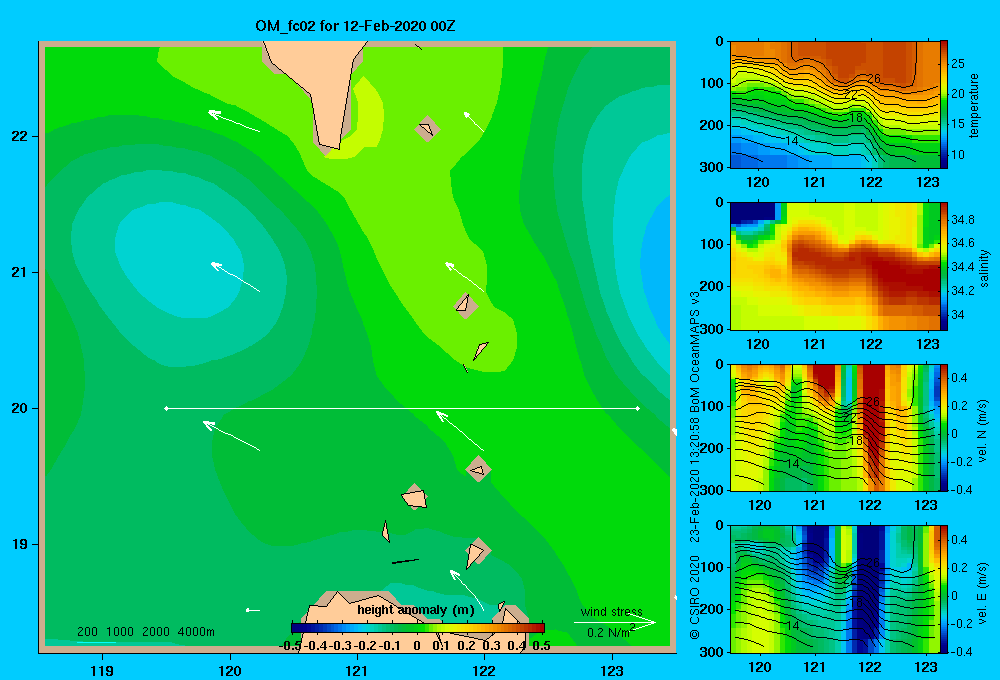Image resolution: width=1000 pixels, height=680 pixels.
Task: Click the CSIRO 2020 BoM OceanMAPS copyright text
Action: point(695,466)
